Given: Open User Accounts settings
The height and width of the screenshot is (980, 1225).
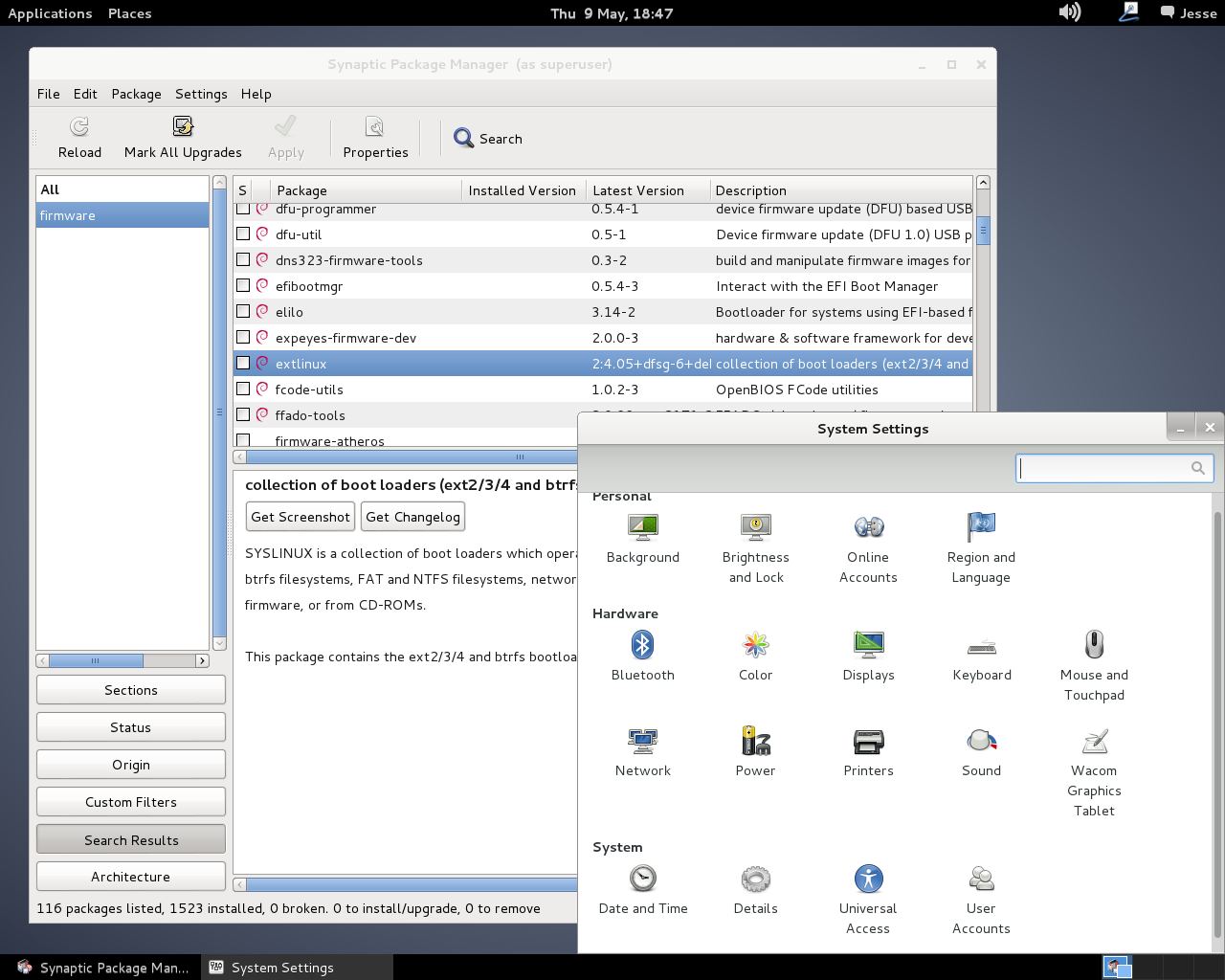Looking at the screenshot, I should [x=981, y=900].
